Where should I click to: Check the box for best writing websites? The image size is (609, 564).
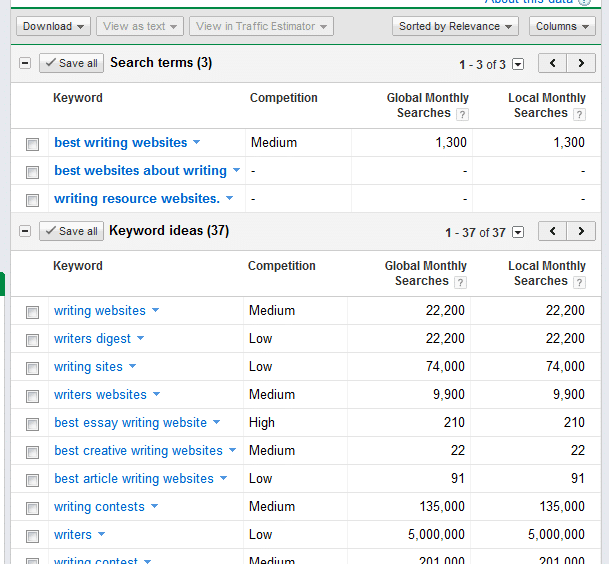(32, 144)
